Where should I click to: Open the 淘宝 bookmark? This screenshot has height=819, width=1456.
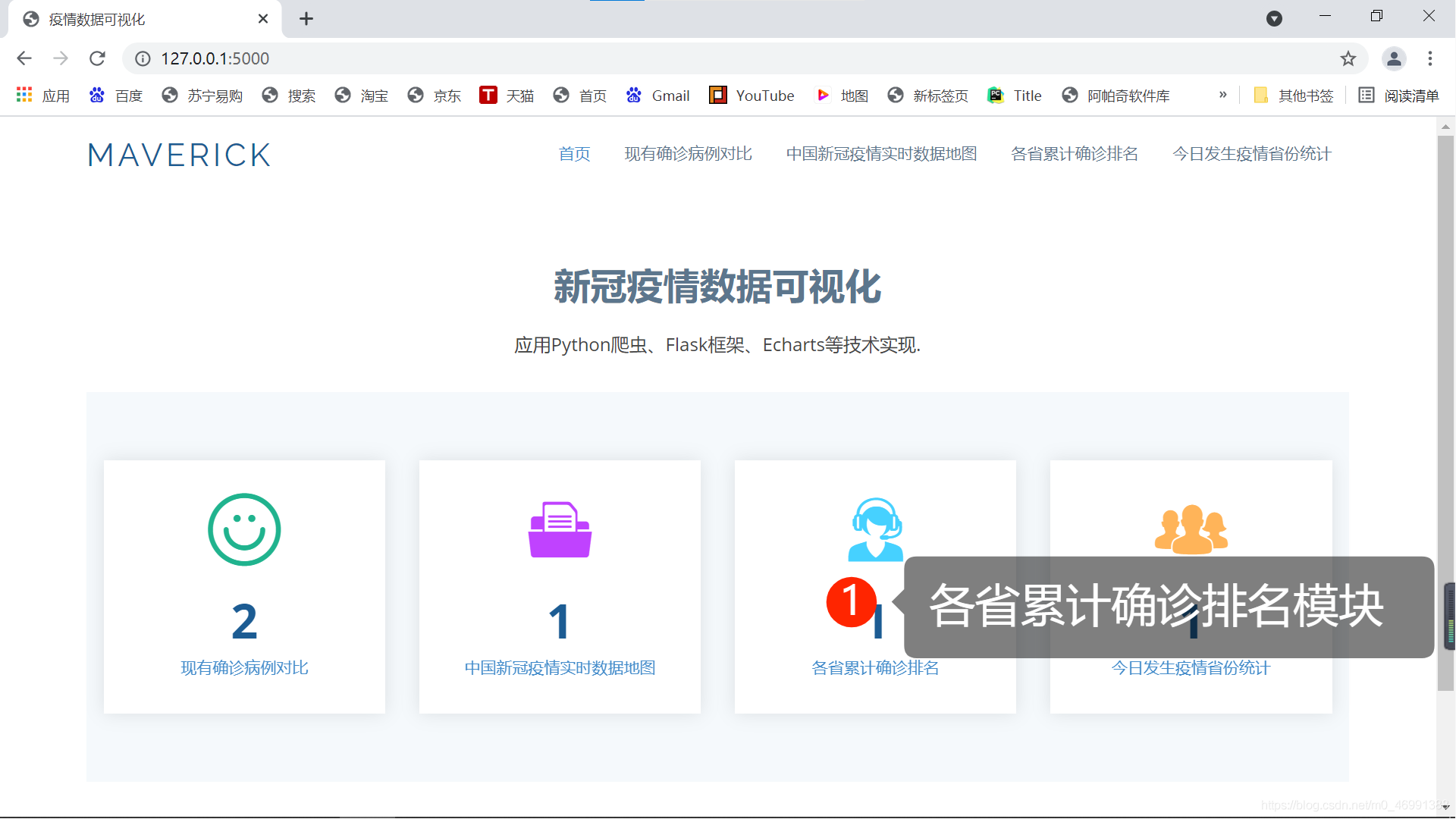tap(362, 96)
